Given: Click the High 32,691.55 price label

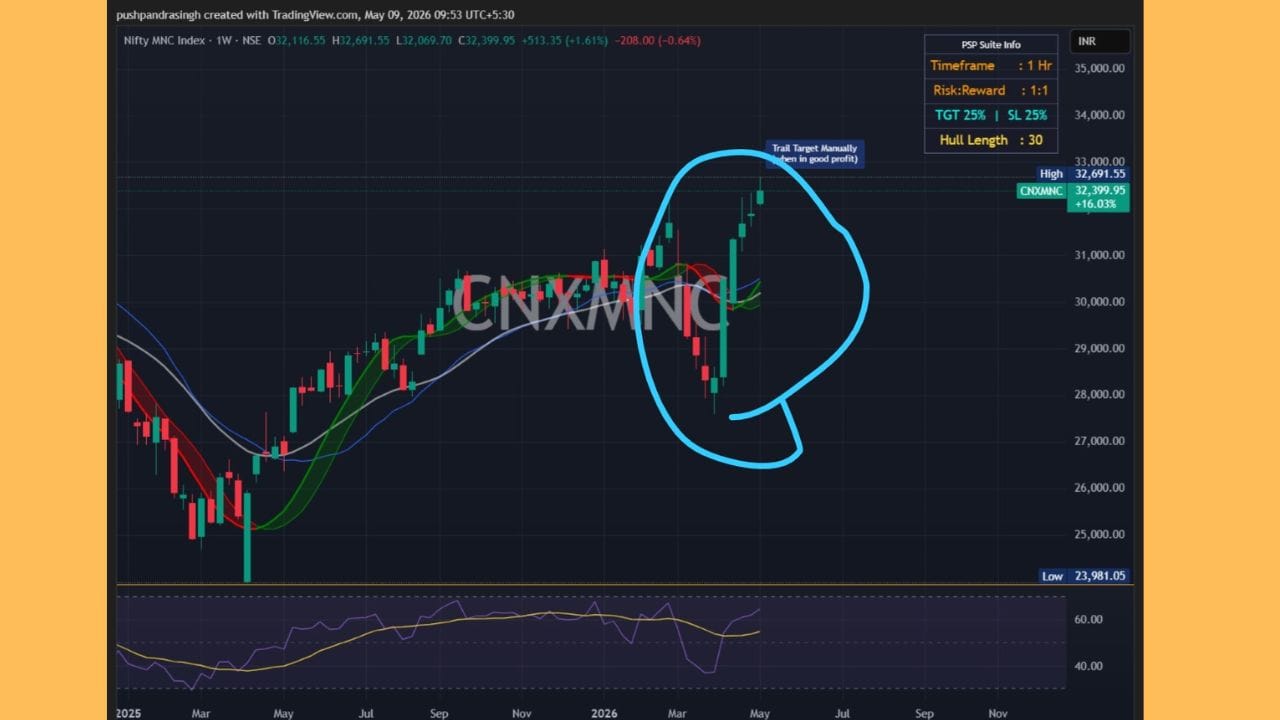Looking at the screenshot, I should (x=1082, y=174).
